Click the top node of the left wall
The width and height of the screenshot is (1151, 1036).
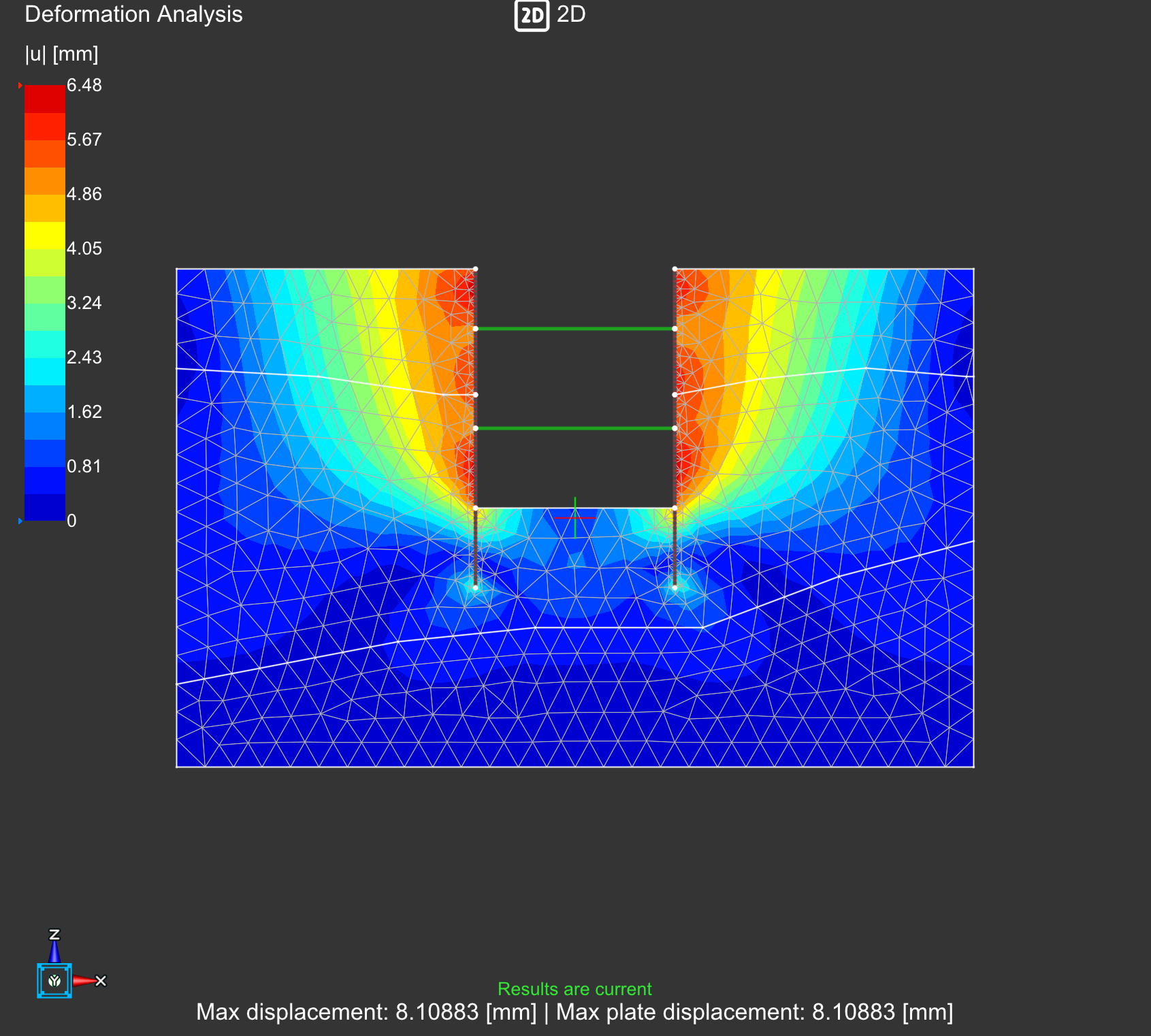click(x=475, y=269)
